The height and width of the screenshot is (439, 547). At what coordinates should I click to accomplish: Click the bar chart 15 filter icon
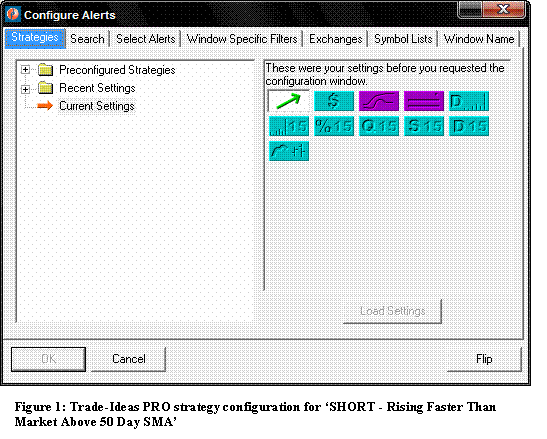(x=289, y=126)
